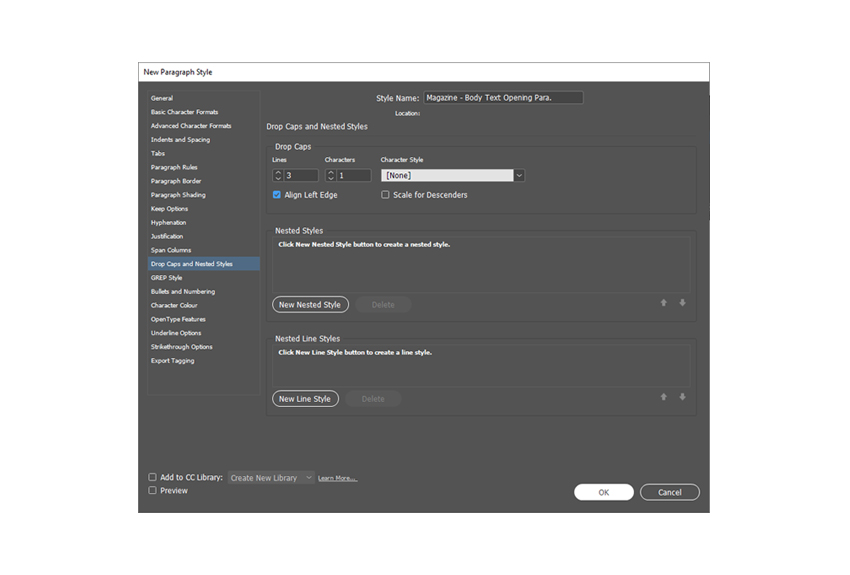Click Delete button under Nested Styles

tap(383, 305)
